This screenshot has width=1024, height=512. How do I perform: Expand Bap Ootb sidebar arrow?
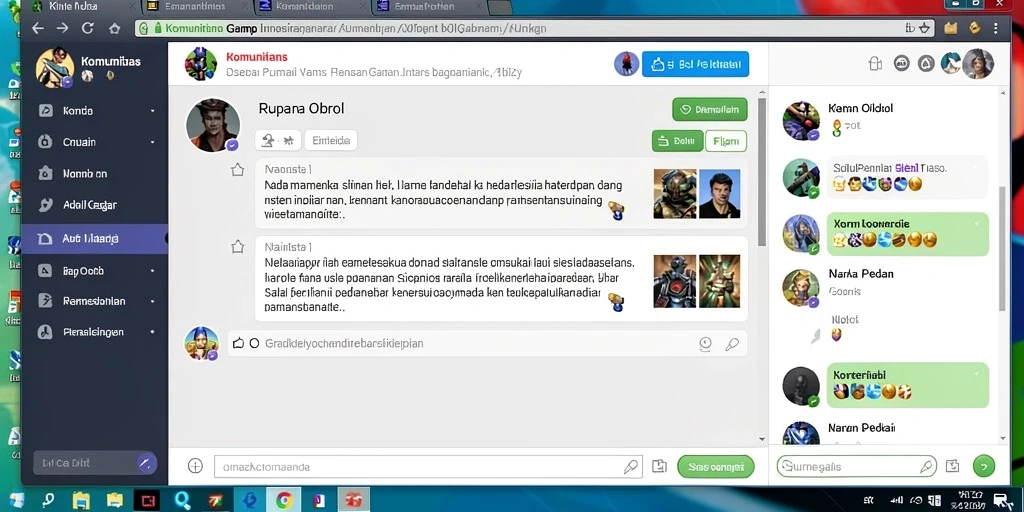pyautogui.click(x=152, y=270)
